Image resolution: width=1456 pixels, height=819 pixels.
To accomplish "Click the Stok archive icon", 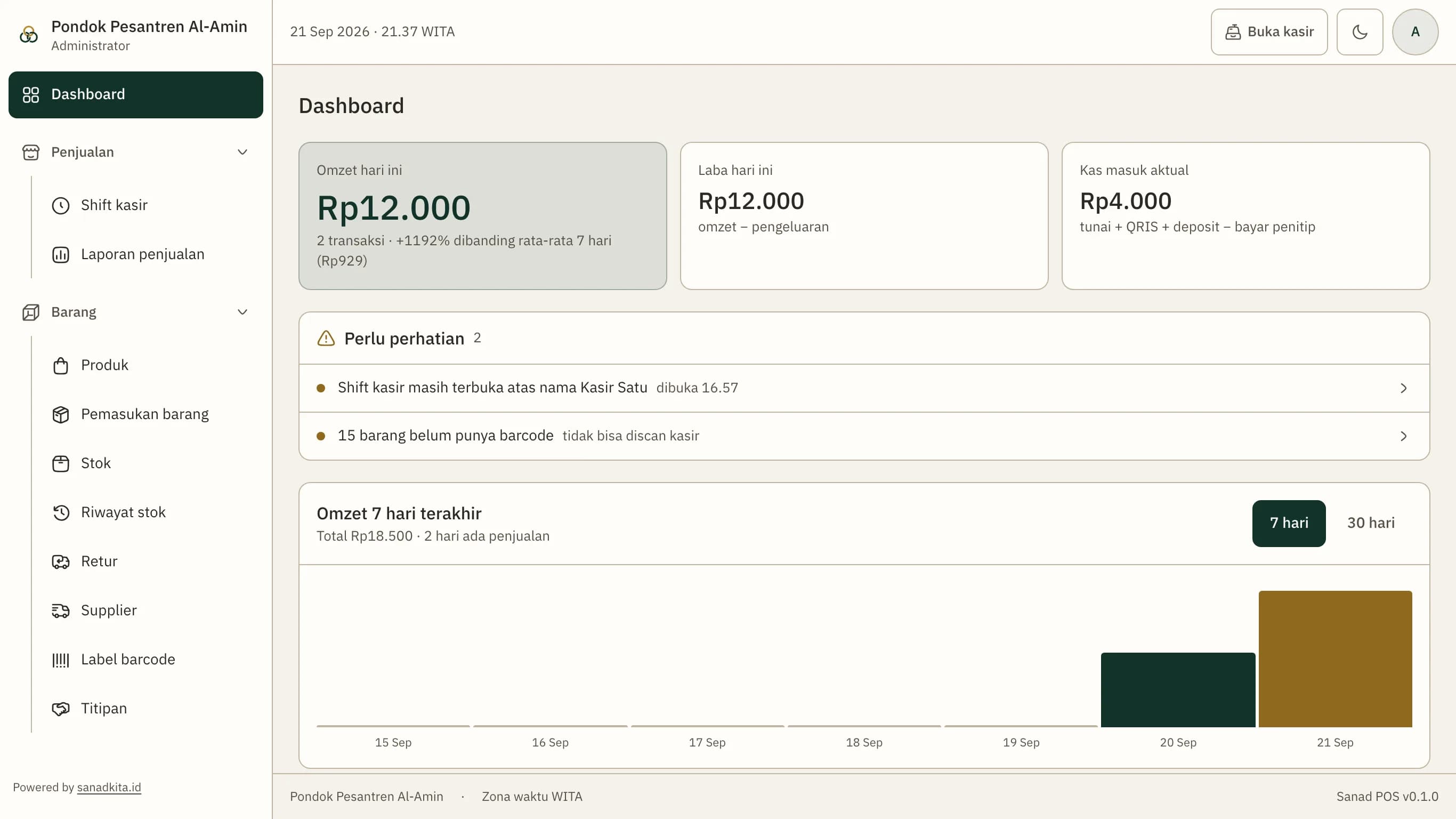I will (x=60, y=464).
